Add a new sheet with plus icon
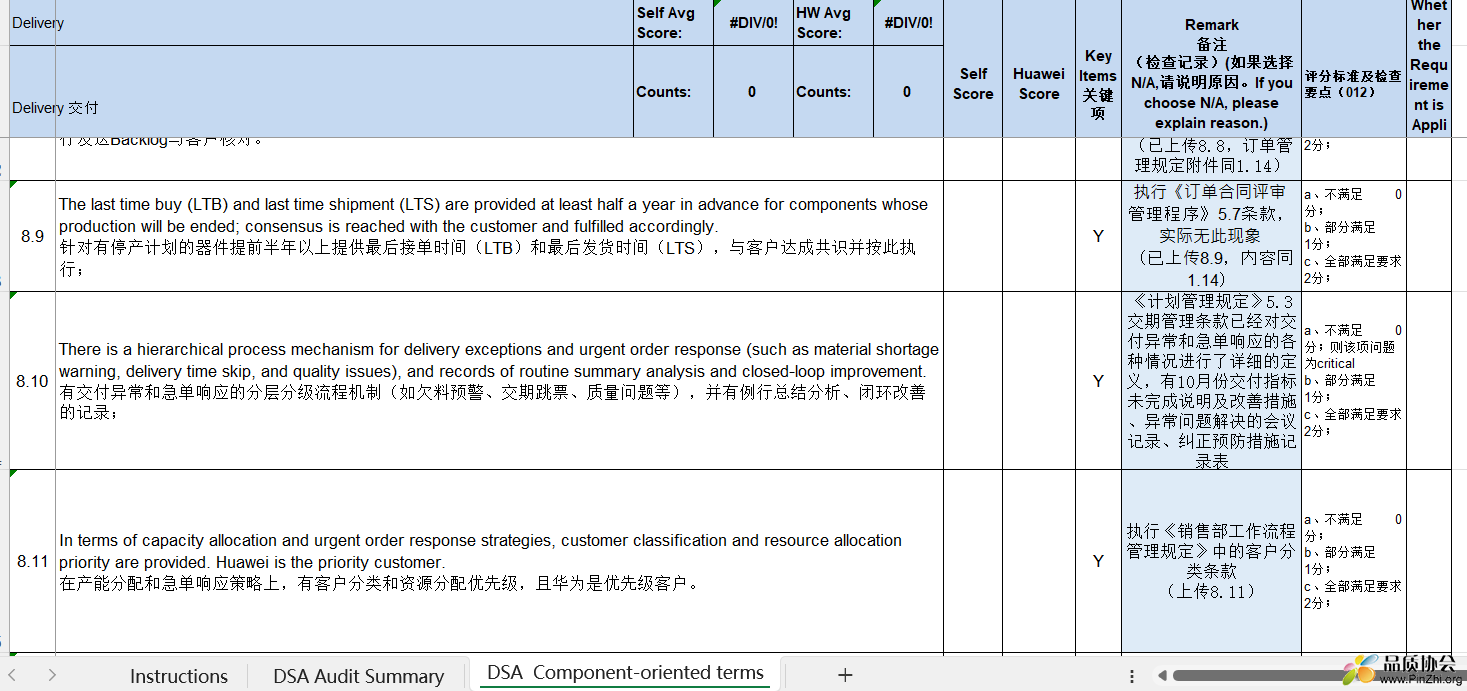The height and width of the screenshot is (691, 1467). (845, 675)
